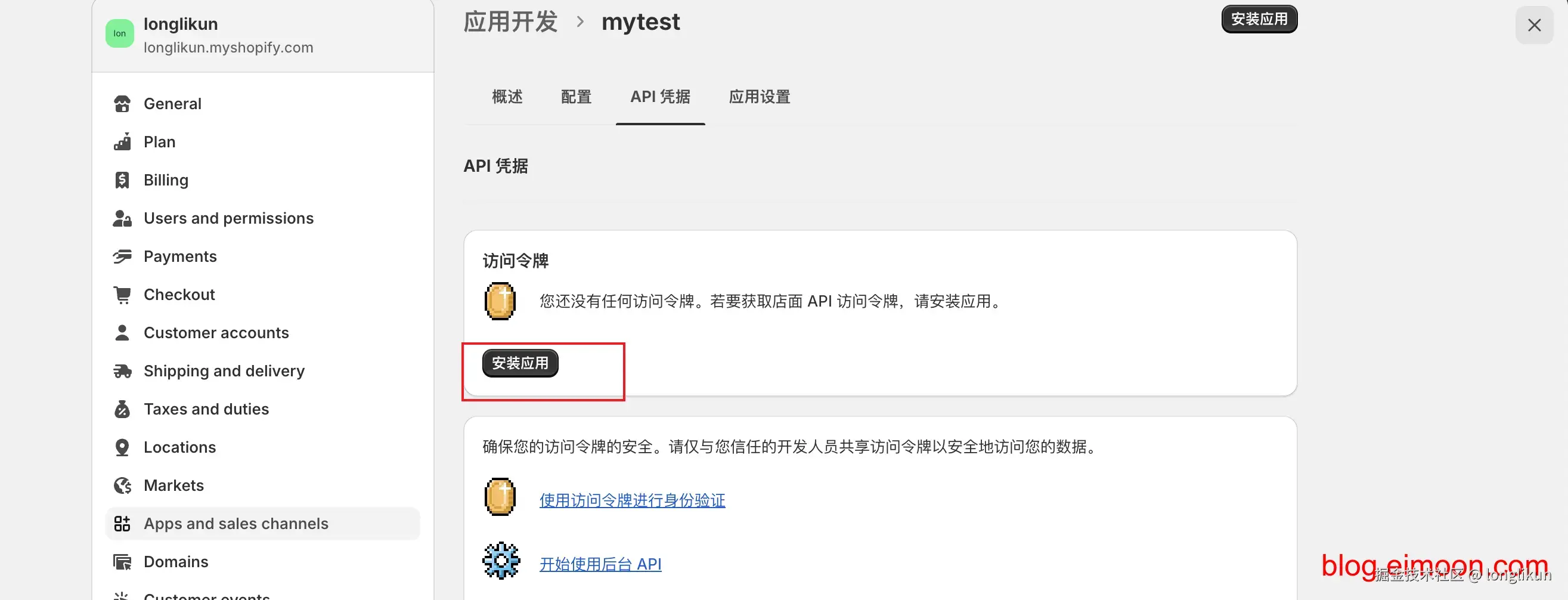The width and height of the screenshot is (1568, 600).
Task: Select the Taxes and duties bag icon
Action: click(122, 409)
